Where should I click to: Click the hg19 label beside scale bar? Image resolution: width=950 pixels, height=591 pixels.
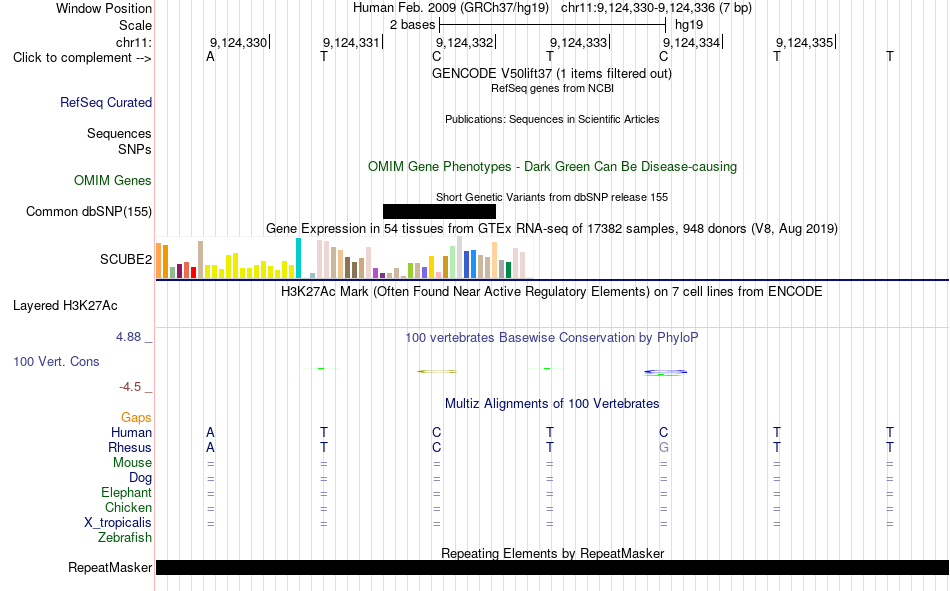coord(689,25)
